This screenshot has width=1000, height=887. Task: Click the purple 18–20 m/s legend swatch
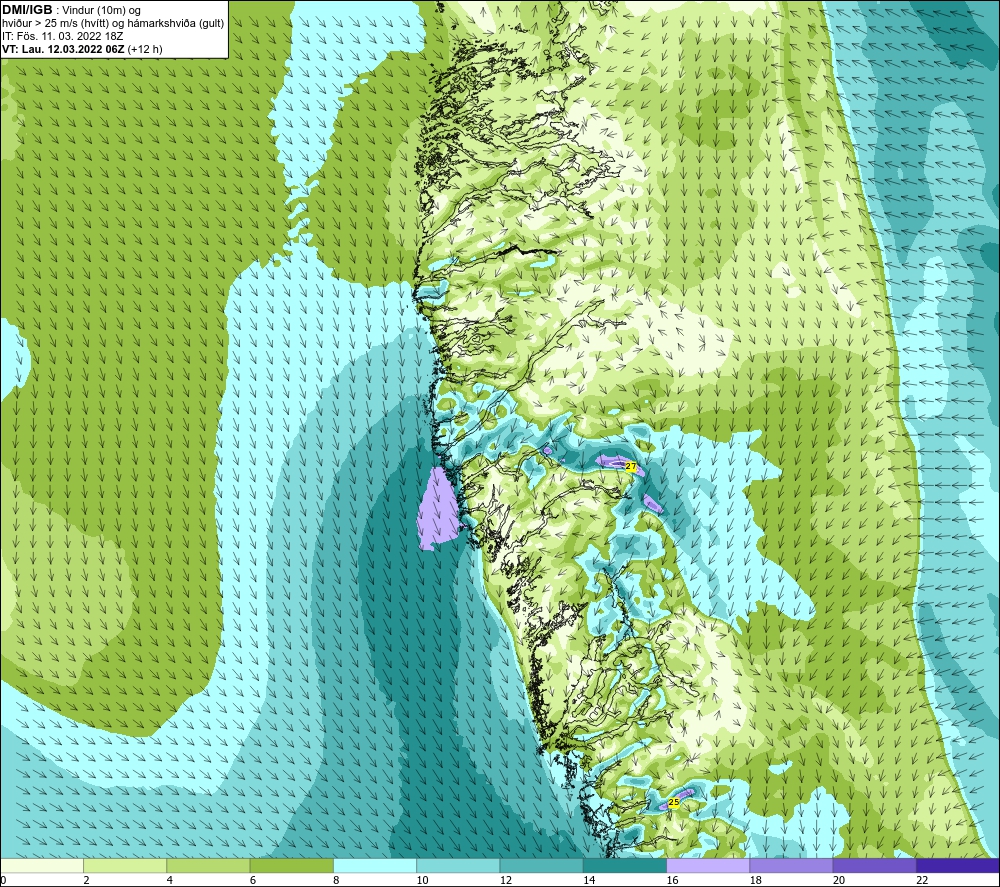point(791,866)
